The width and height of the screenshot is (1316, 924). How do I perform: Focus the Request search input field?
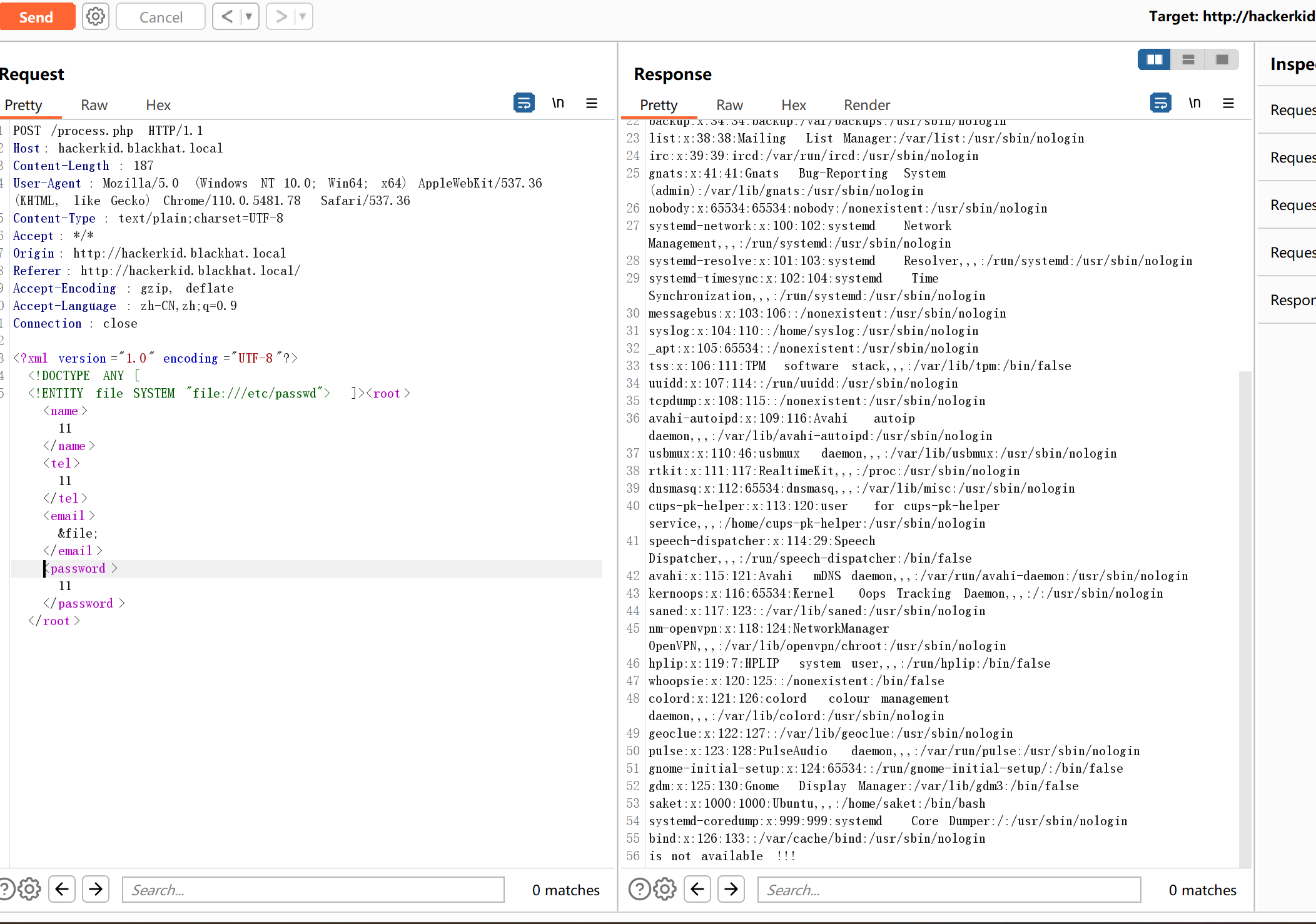pyautogui.click(x=313, y=890)
